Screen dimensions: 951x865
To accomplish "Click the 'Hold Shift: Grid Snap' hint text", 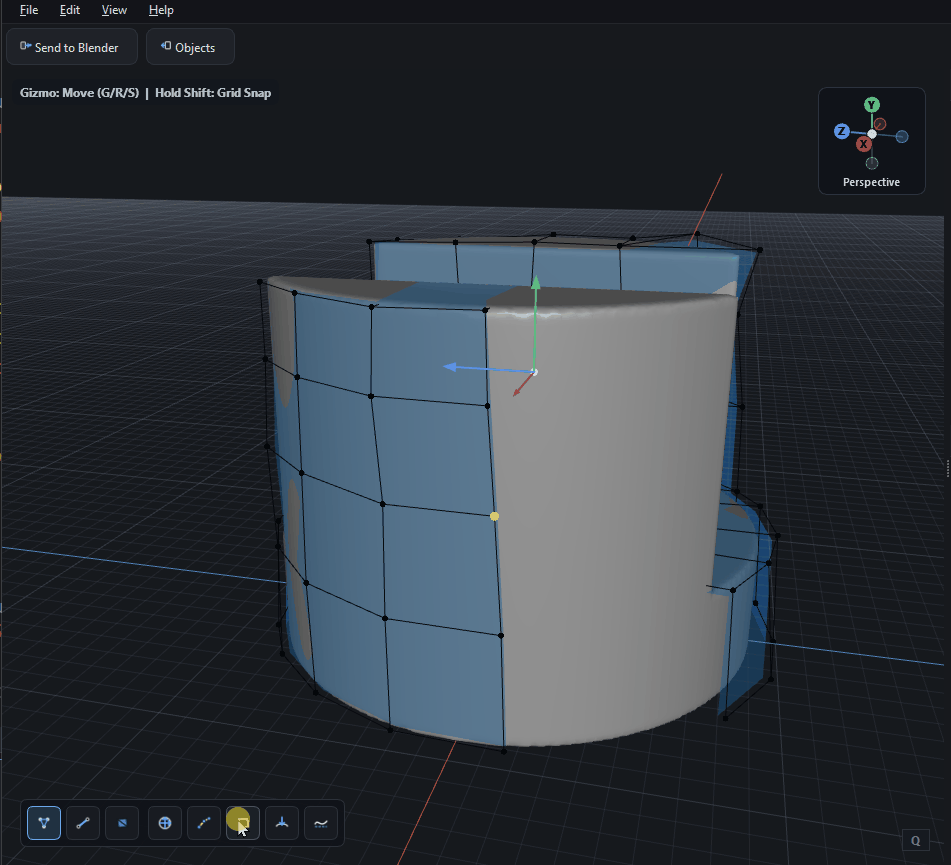I will pyautogui.click(x=213, y=93).
